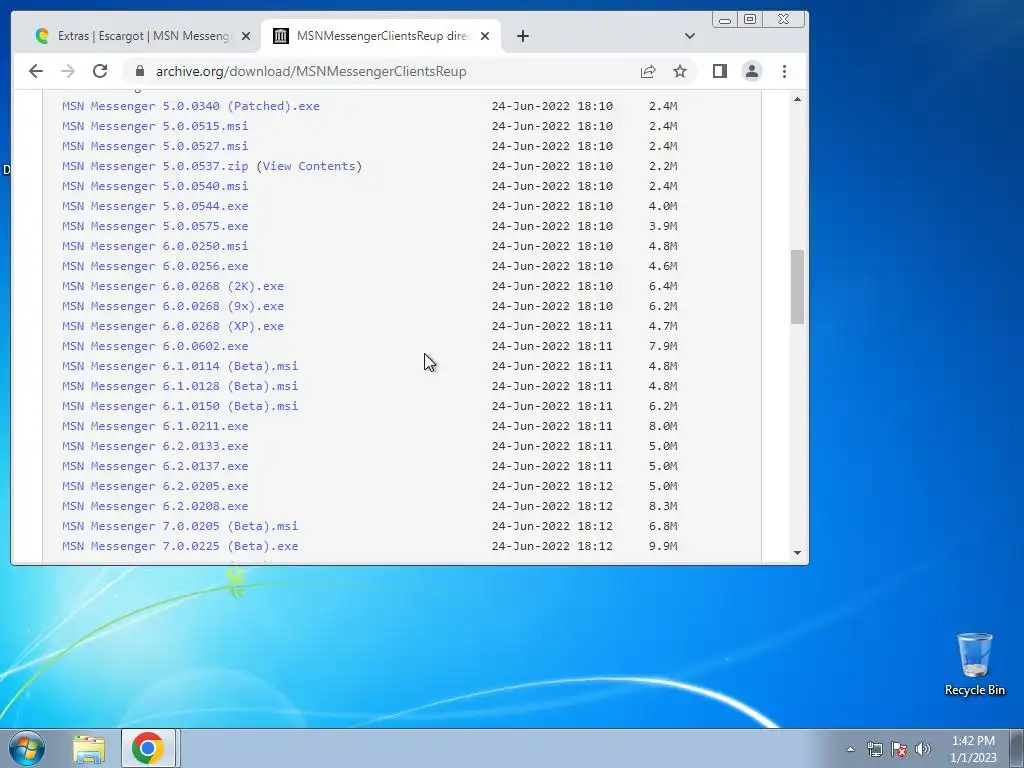
Task: Download MSN Messenger 5.0.0544.exe
Action: click(x=155, y=206)
